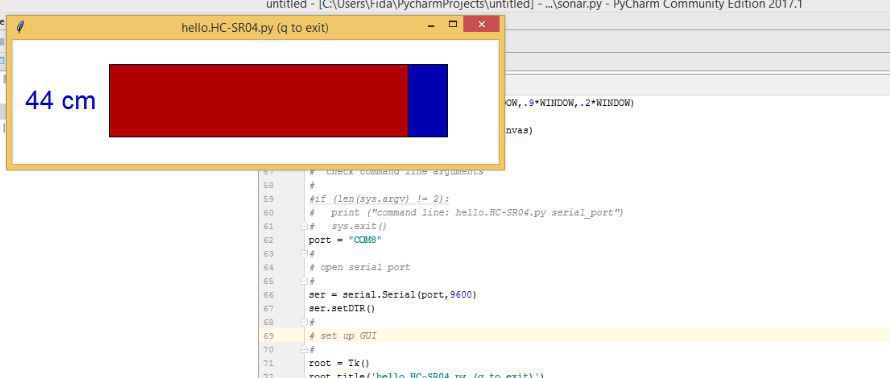Viewport: 890px width, 378px height.
Task: Click the '# set up GUI' comment
Action: 342,336
